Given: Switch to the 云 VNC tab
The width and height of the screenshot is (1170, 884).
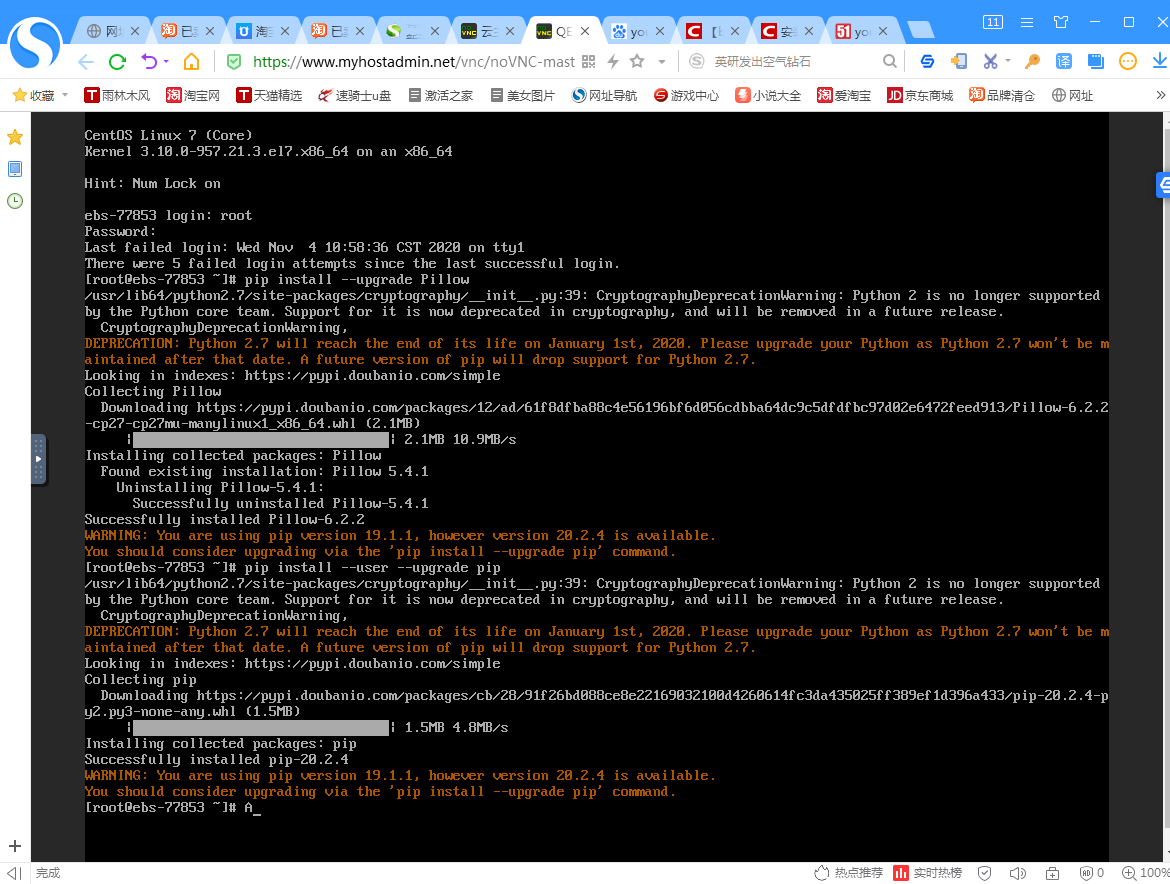Looking at the screenshot, I should 487,31.
